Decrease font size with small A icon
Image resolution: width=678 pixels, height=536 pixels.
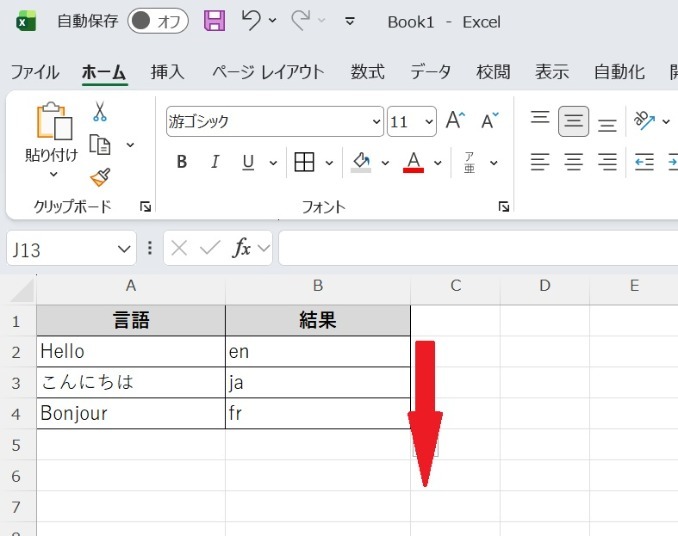[x=490, y=121]
